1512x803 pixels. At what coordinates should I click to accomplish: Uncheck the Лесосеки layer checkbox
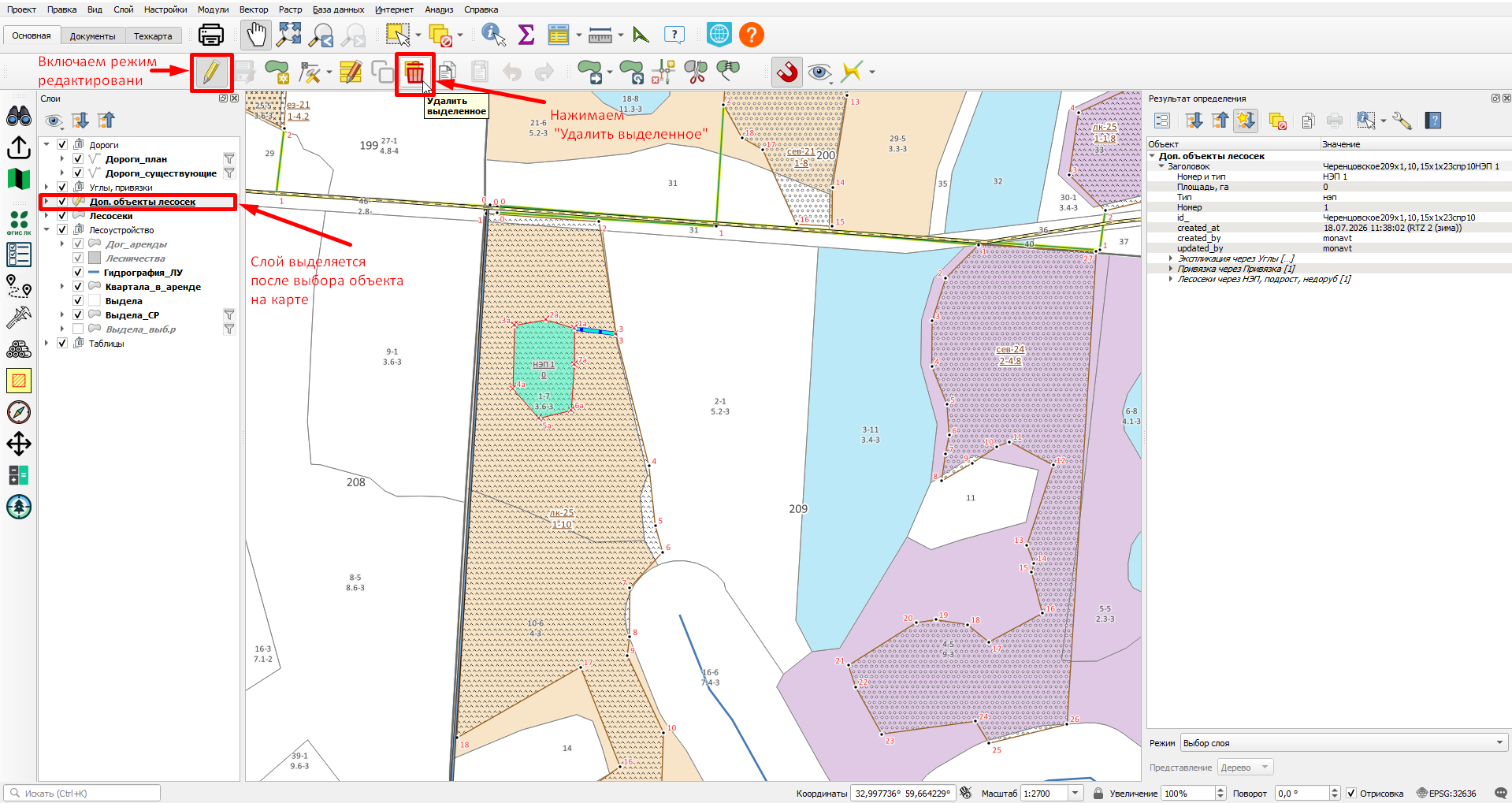click(62, 216)
